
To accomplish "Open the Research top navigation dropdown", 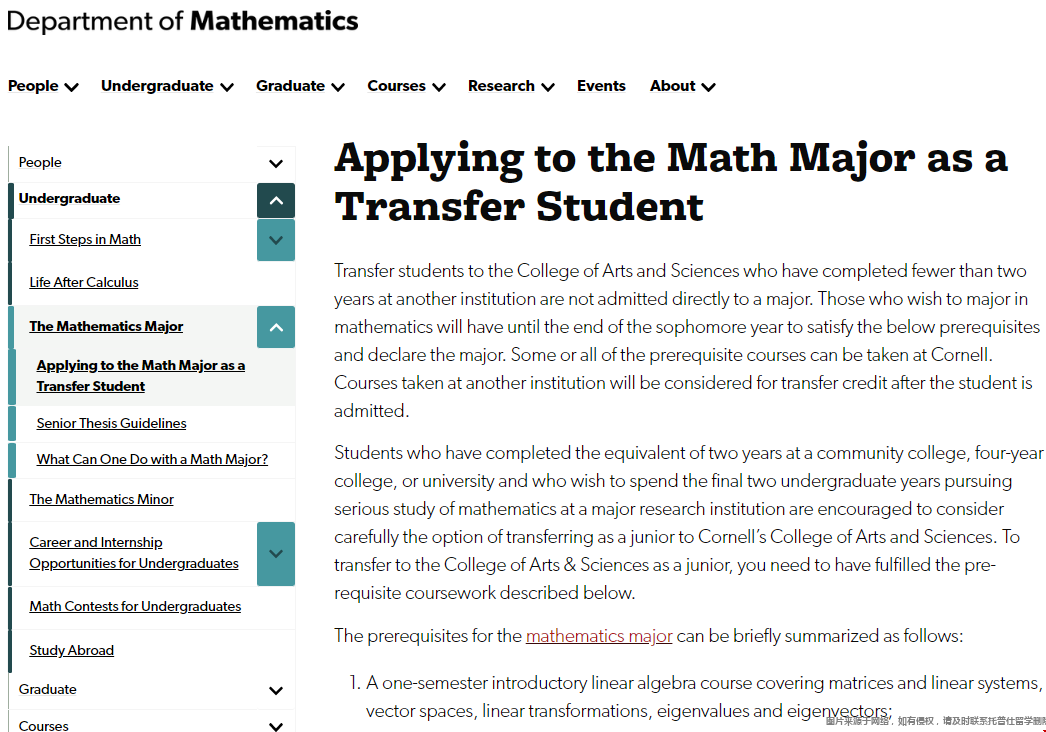I will coord(511,86).
